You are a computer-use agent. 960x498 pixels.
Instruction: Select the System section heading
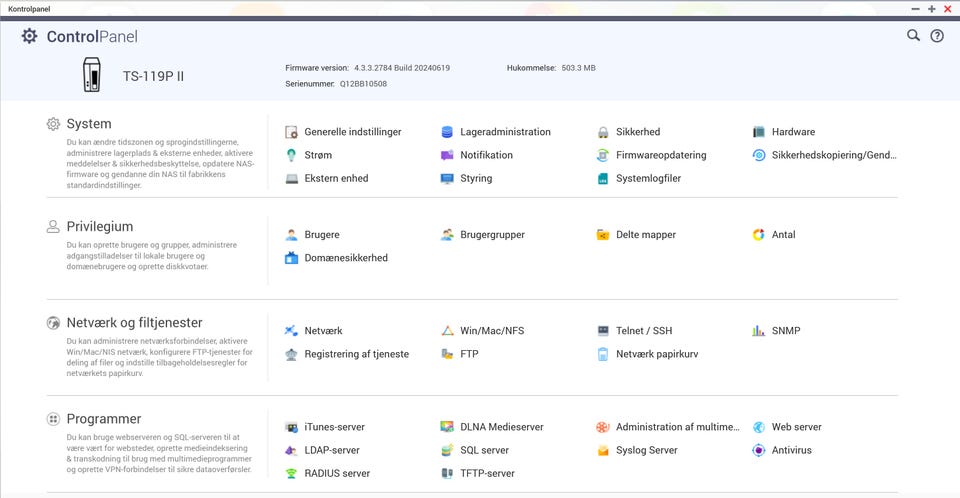pos(89,124)
